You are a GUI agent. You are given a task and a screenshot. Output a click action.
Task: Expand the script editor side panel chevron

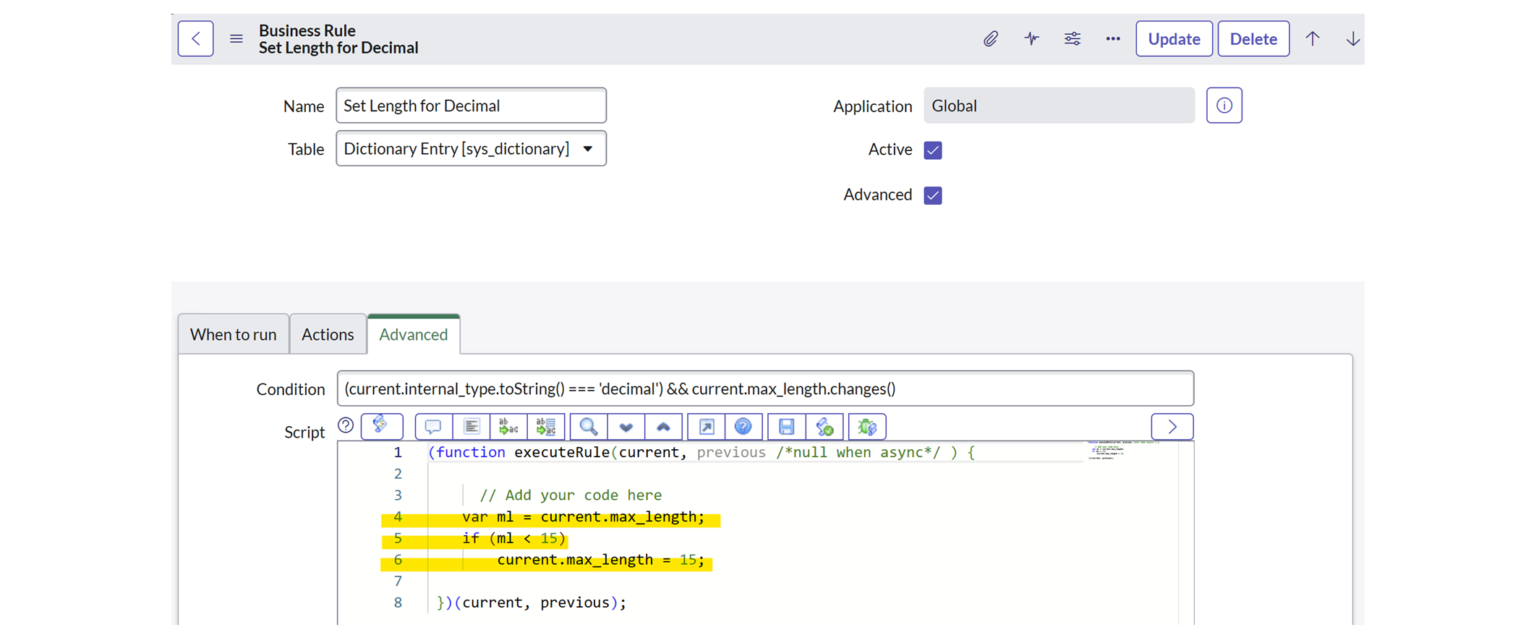[x=1171, y=425]
